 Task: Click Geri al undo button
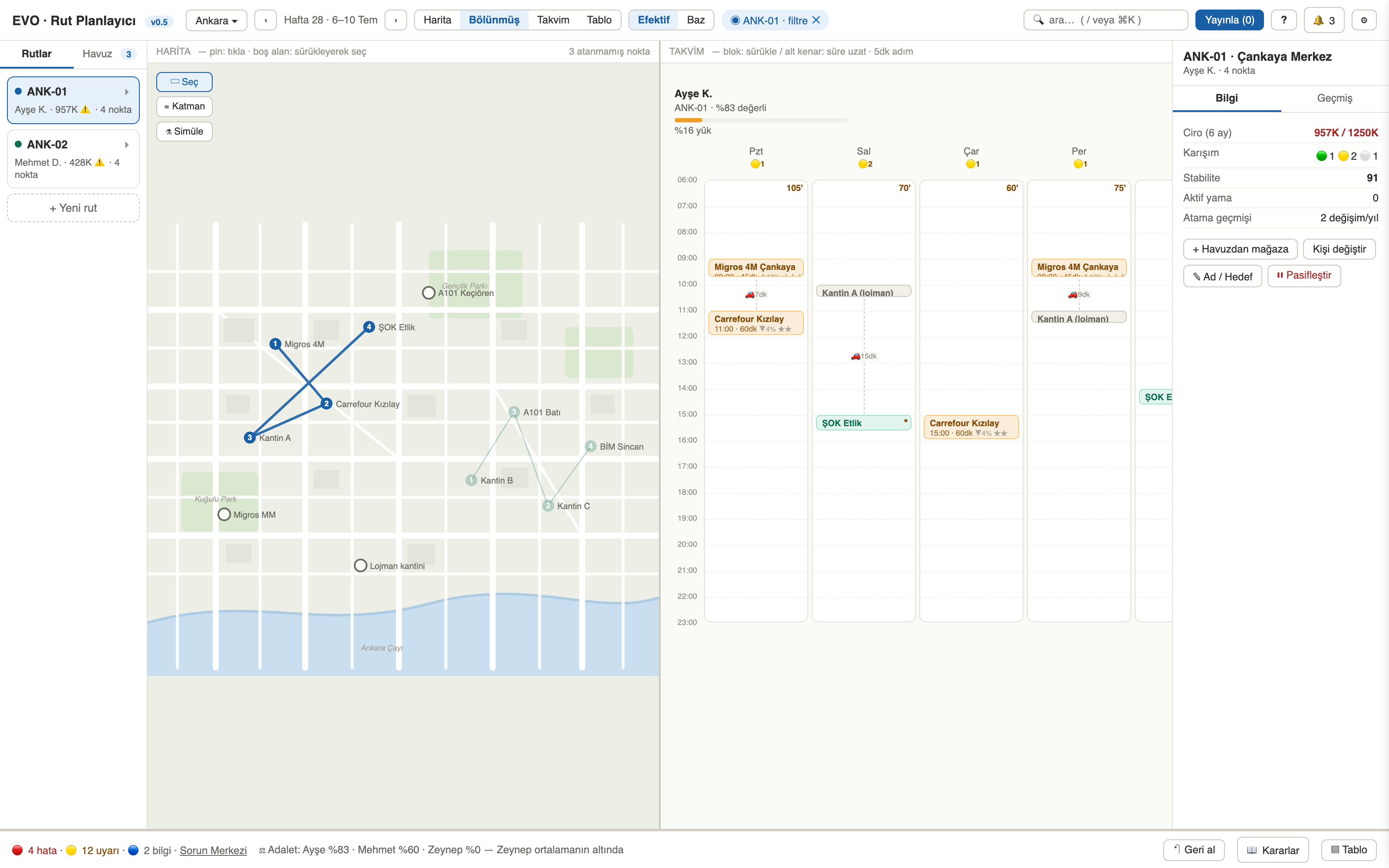[x=1193, y=850]
